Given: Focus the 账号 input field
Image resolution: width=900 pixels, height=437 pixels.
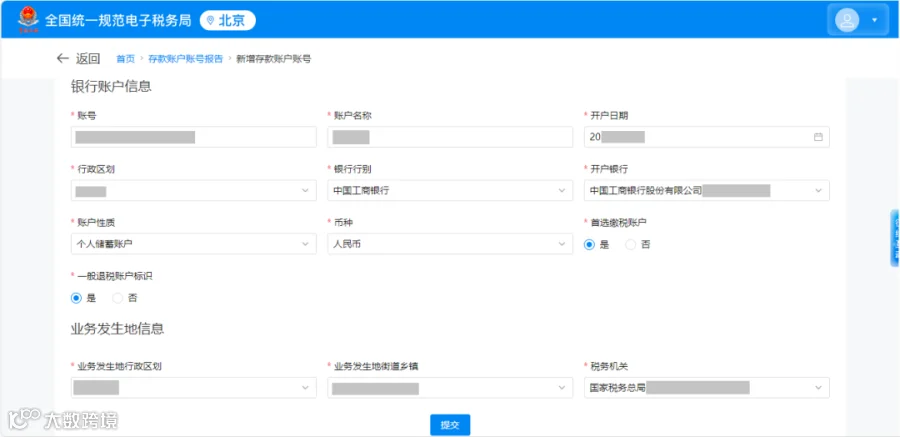Looking at the screenshot, I should (x=193, y=137).
